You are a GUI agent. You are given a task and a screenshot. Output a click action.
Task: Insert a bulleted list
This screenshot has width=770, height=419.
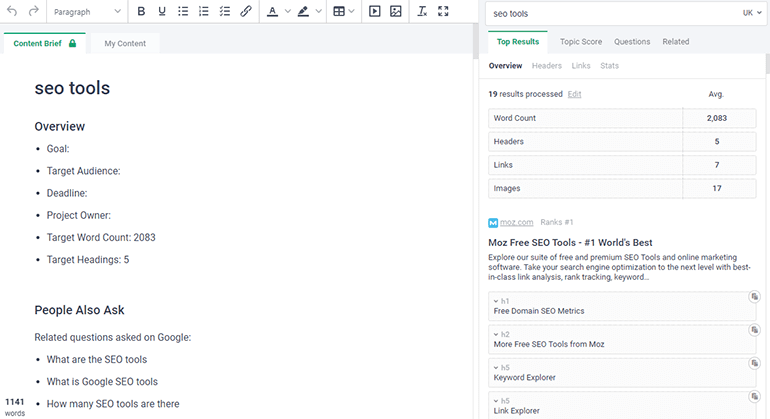pos(183,12)
